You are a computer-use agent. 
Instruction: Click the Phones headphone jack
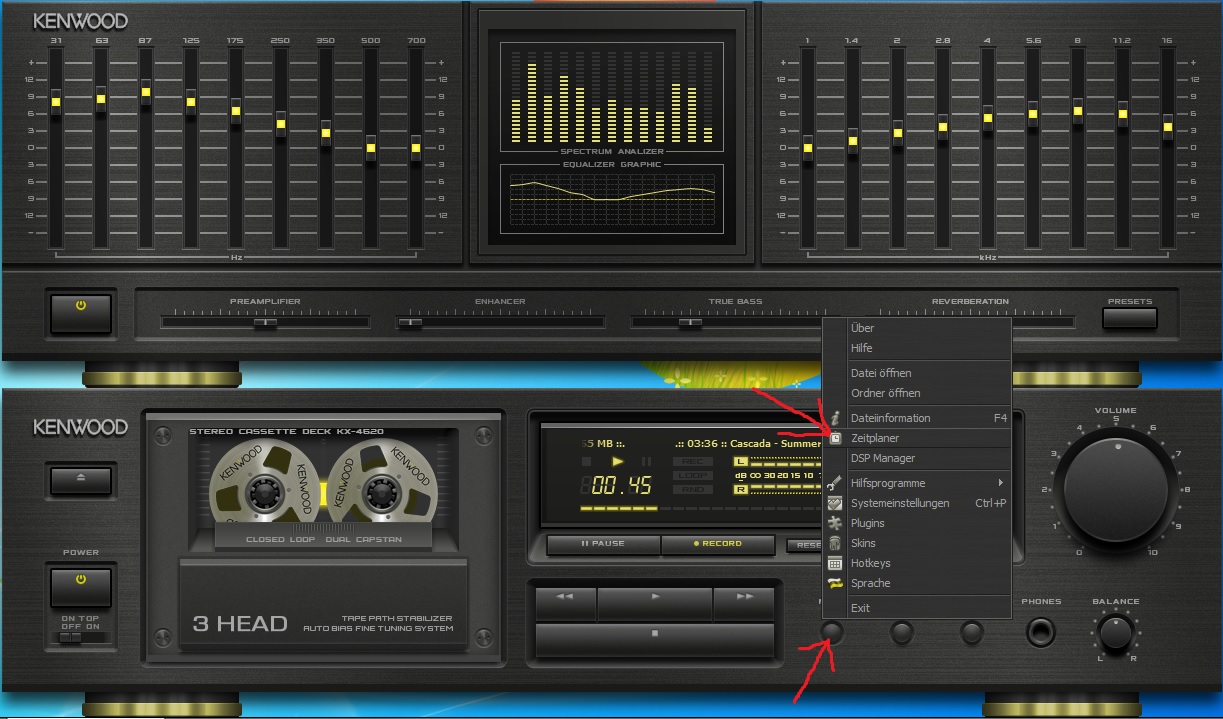pos(1041,632)
